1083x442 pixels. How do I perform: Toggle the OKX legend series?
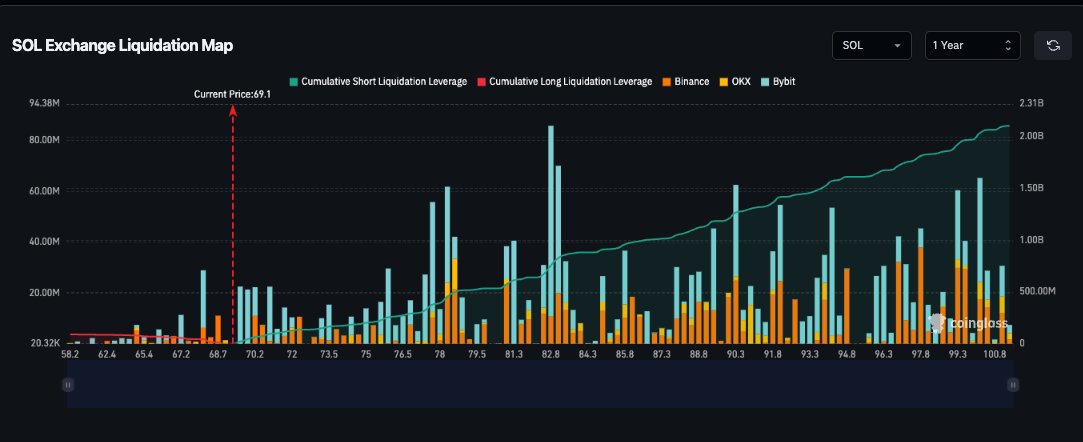pyautogui.click(x=735, y=81)
